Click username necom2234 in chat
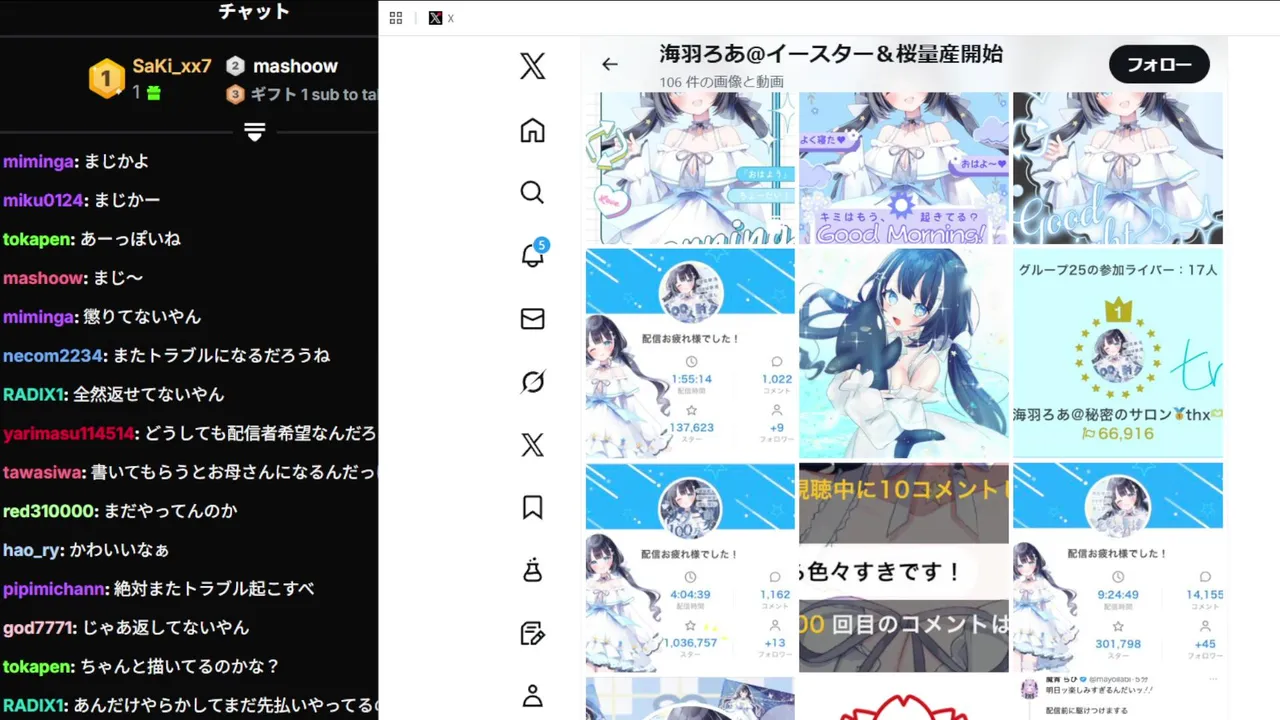This screenshot has height=720, width=1280. [53, 355]
